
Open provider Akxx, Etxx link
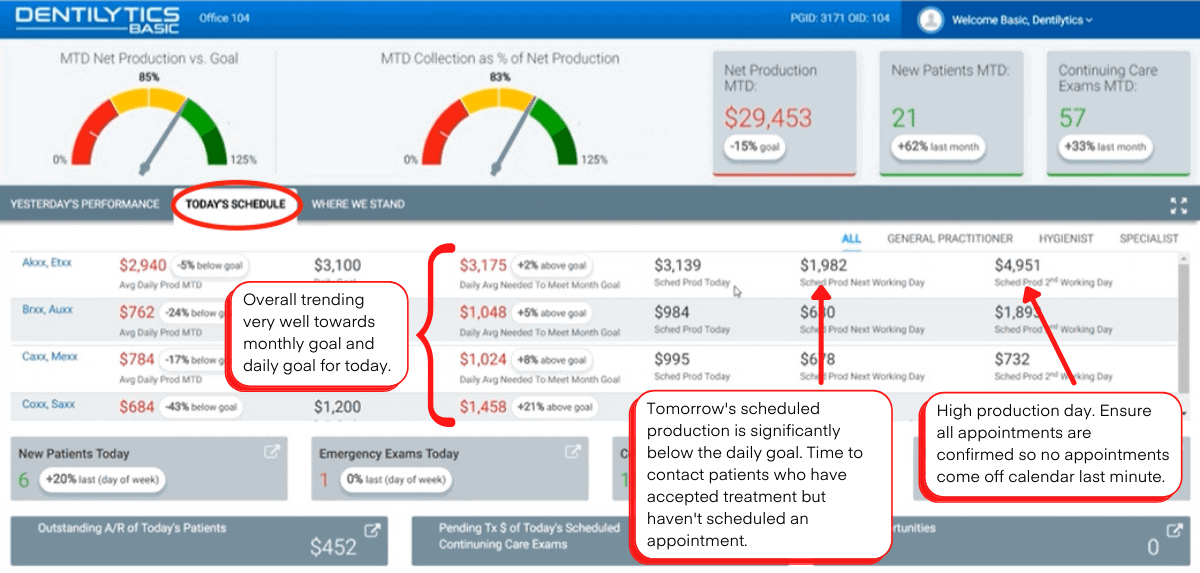tap(47, 263)
